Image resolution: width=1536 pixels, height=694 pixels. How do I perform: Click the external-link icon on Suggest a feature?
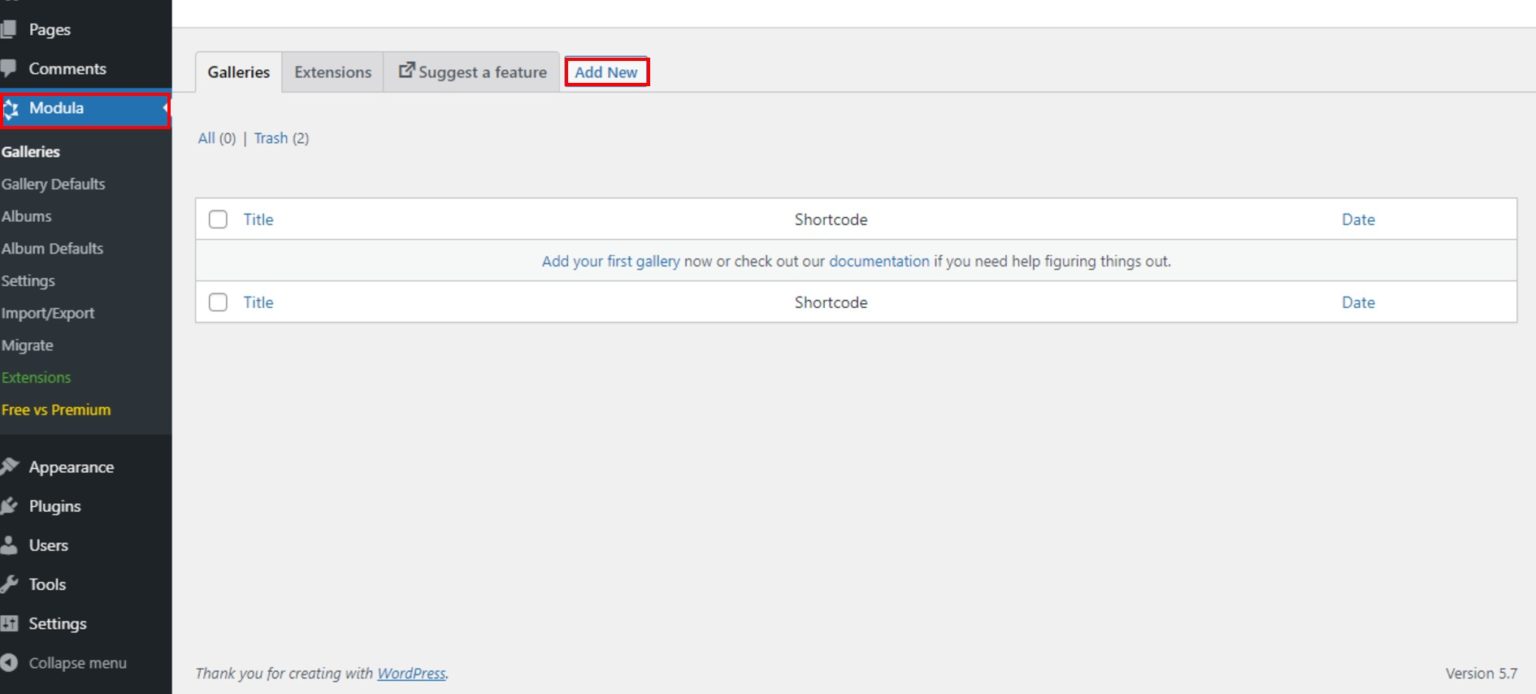[x=406, y=70]
